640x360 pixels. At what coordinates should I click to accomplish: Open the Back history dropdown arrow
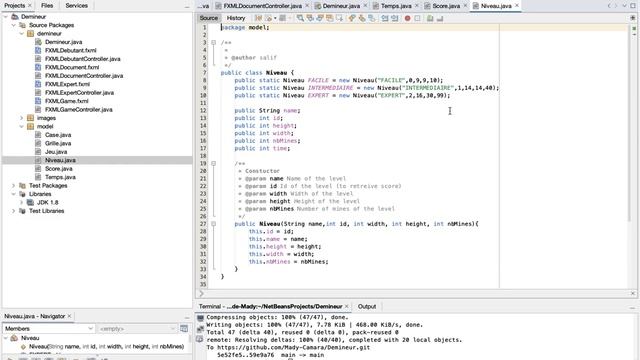pyautogui.click(x=275, y=18)
